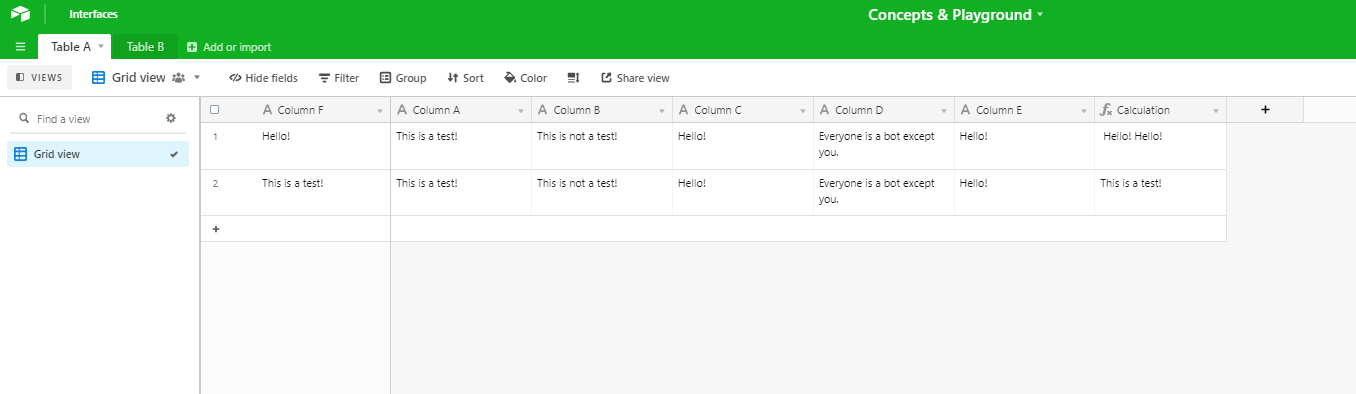Select row 1 Column A cell "This is a test!"

[x=461, y=146]
